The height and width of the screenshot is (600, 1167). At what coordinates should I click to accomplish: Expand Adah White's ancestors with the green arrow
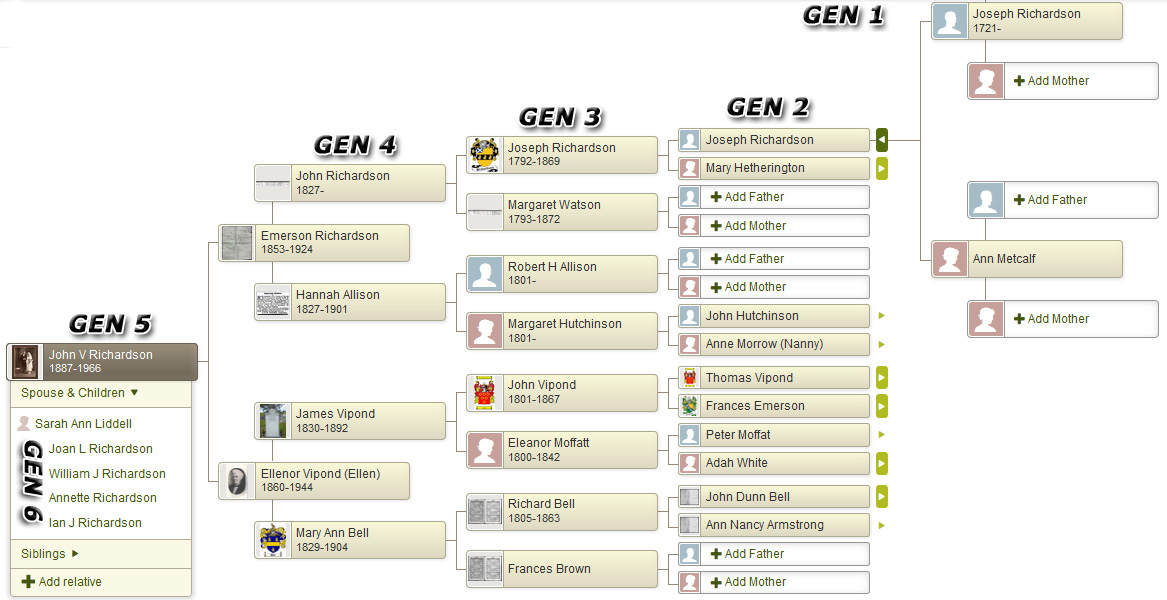[882, 463]
